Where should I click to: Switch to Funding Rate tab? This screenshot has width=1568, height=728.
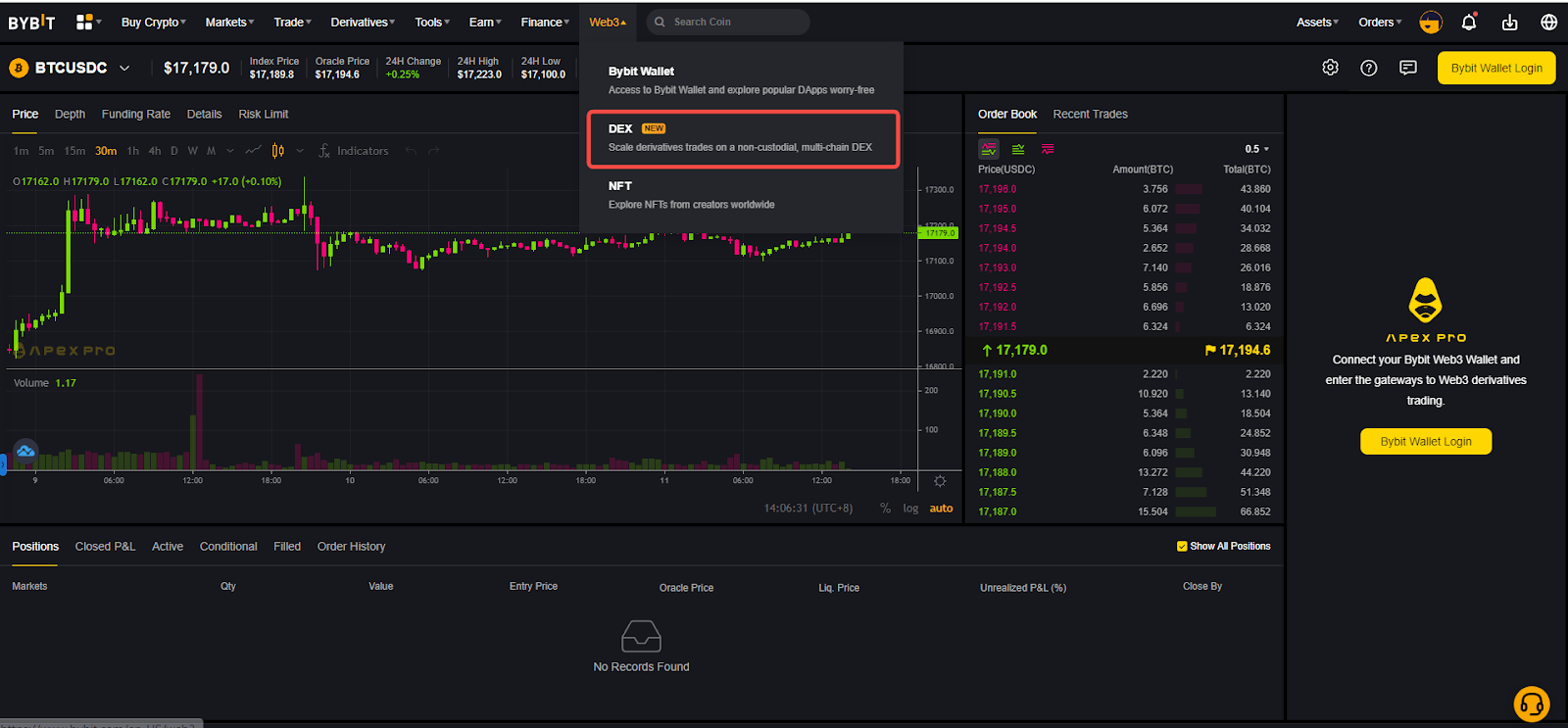(x=136, y=114)
